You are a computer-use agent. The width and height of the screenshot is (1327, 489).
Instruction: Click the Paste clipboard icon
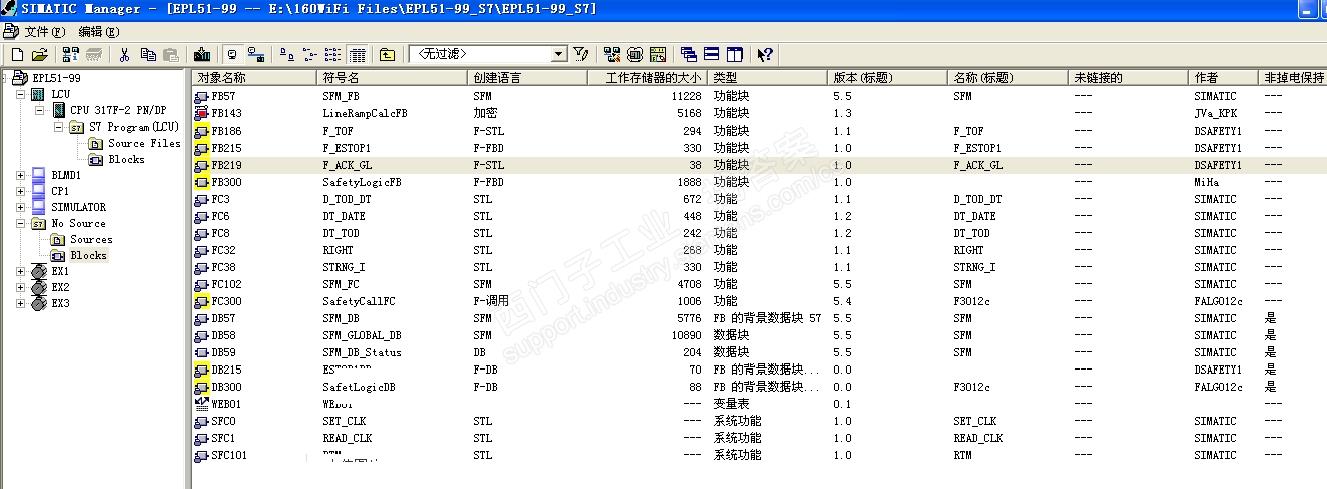[171, 54]
